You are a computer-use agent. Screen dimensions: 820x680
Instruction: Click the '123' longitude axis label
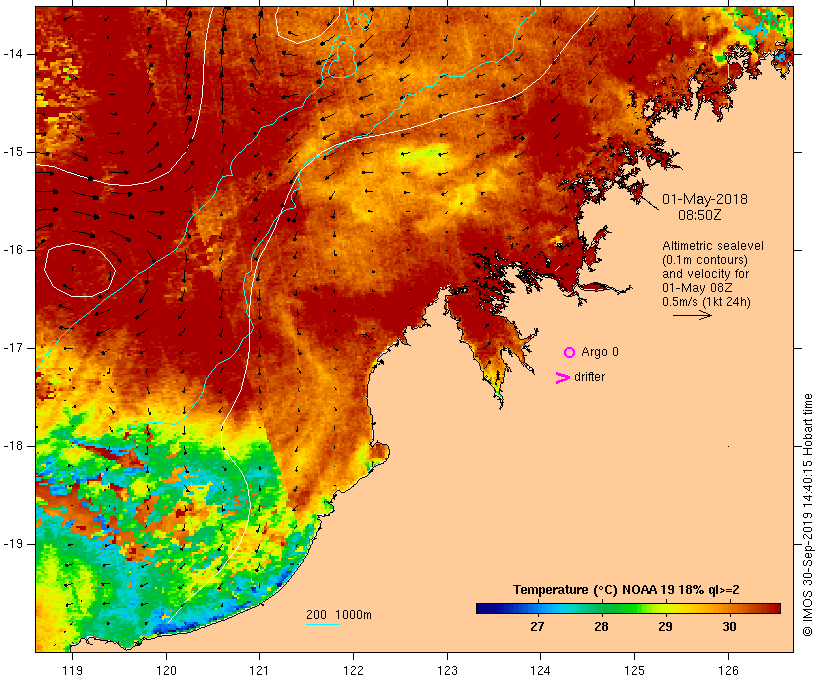coord(447,670)
